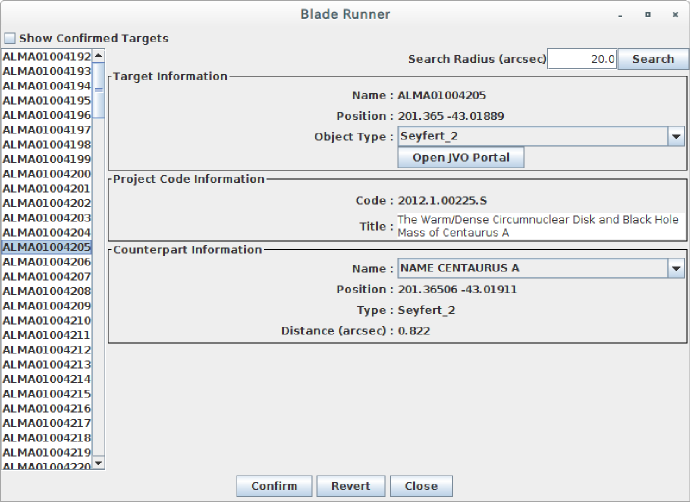Click the target list scrollbar thumb
This screenshot has width=690, height=502.
[99, 90]
